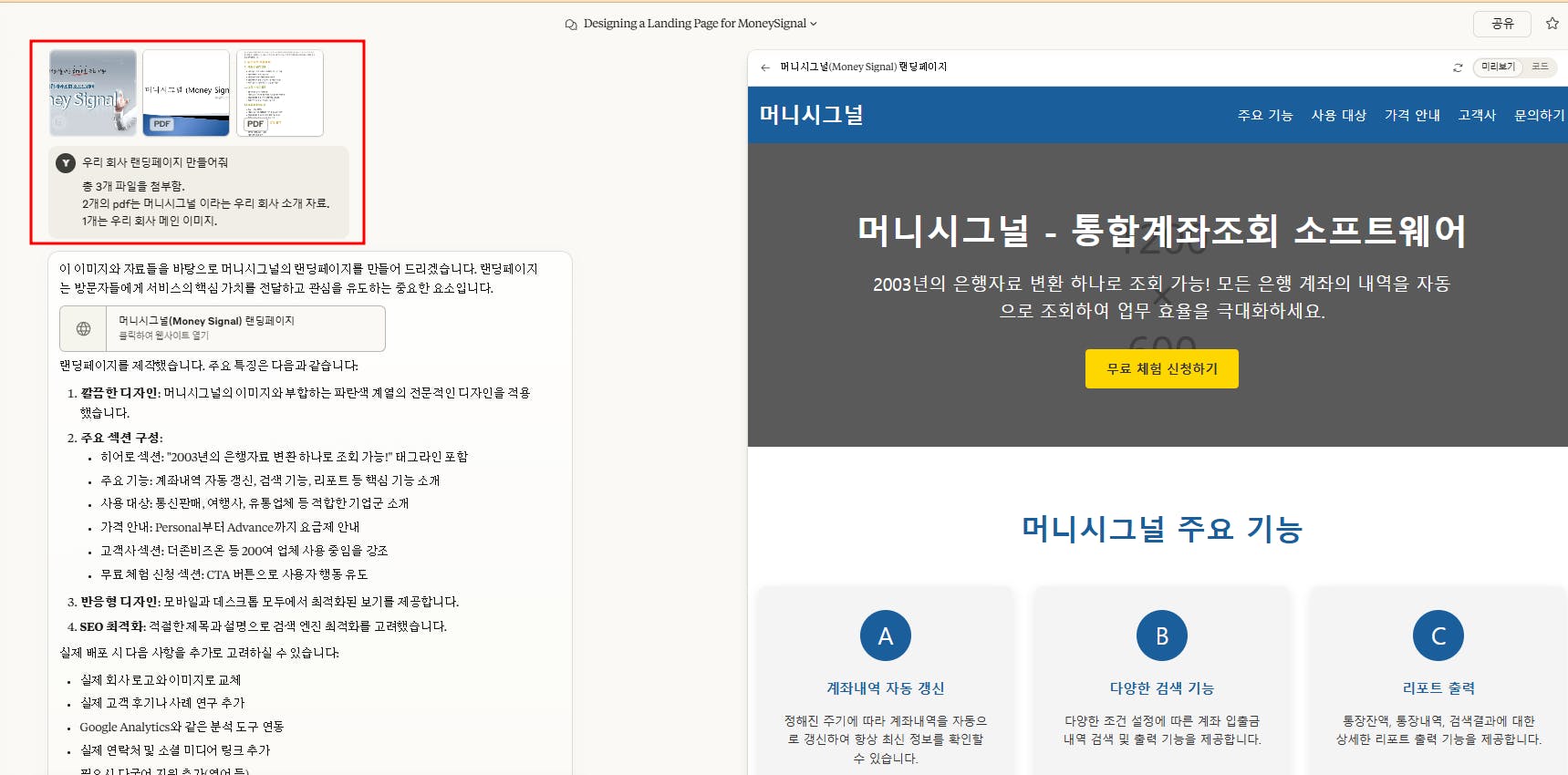Open the first PDF attachment with blue footer

186,93
